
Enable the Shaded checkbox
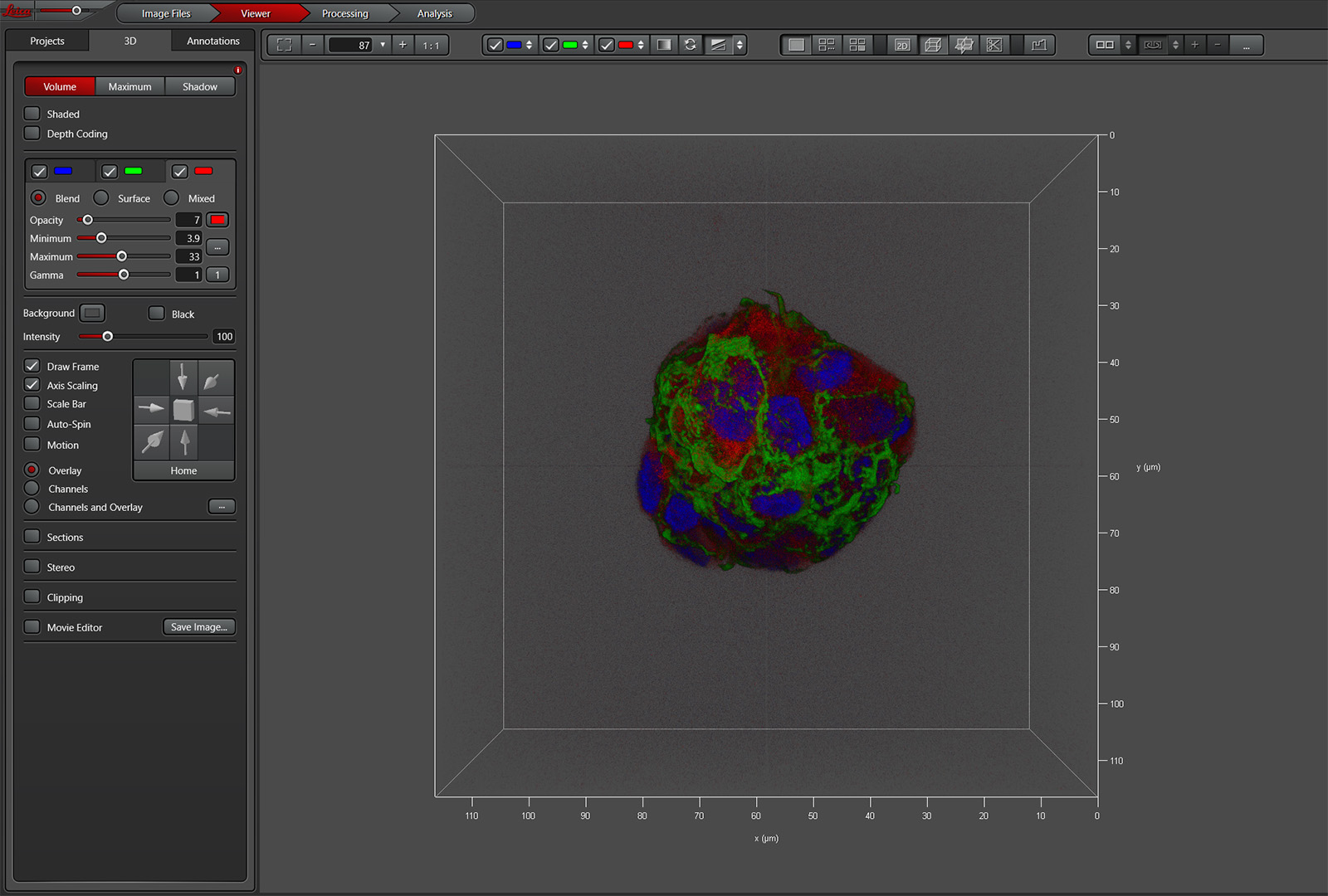pyautogui.click(x=32, y=114)
